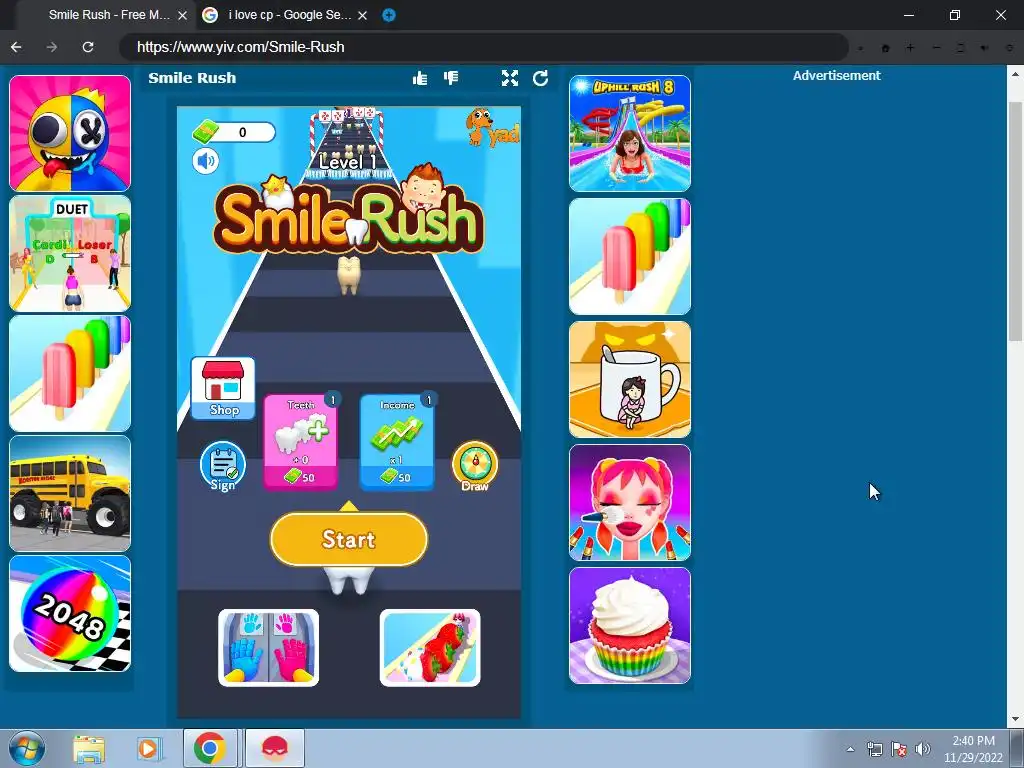This screenshot has height=768, width=1024.
Task: Click the network icon in system tray
Action: pos(874,749)
